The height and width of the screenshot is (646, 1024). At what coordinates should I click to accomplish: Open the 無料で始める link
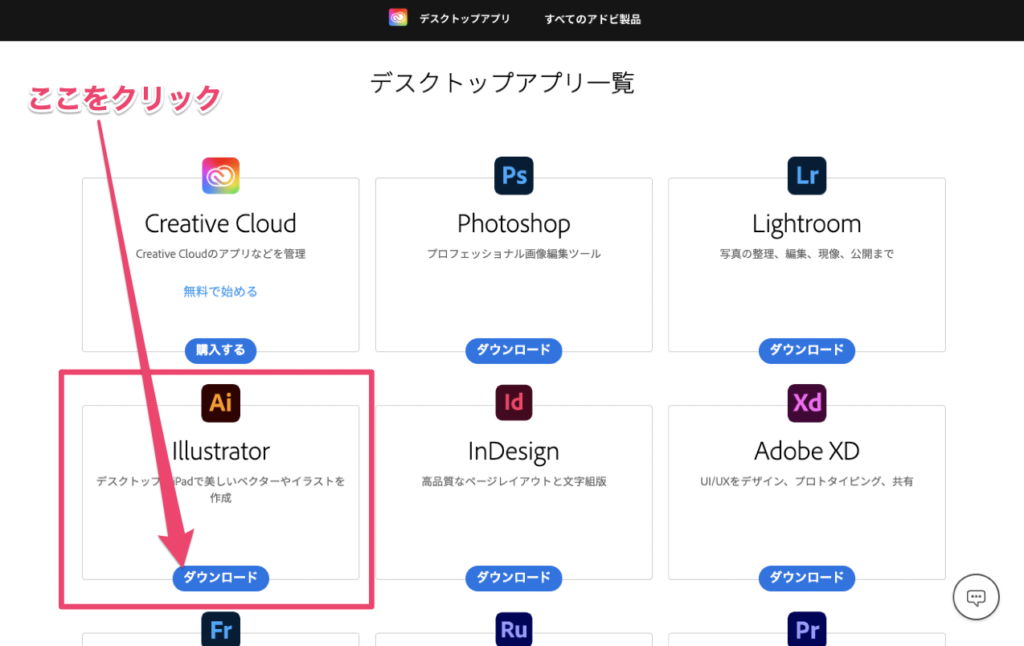click(220, 291)
